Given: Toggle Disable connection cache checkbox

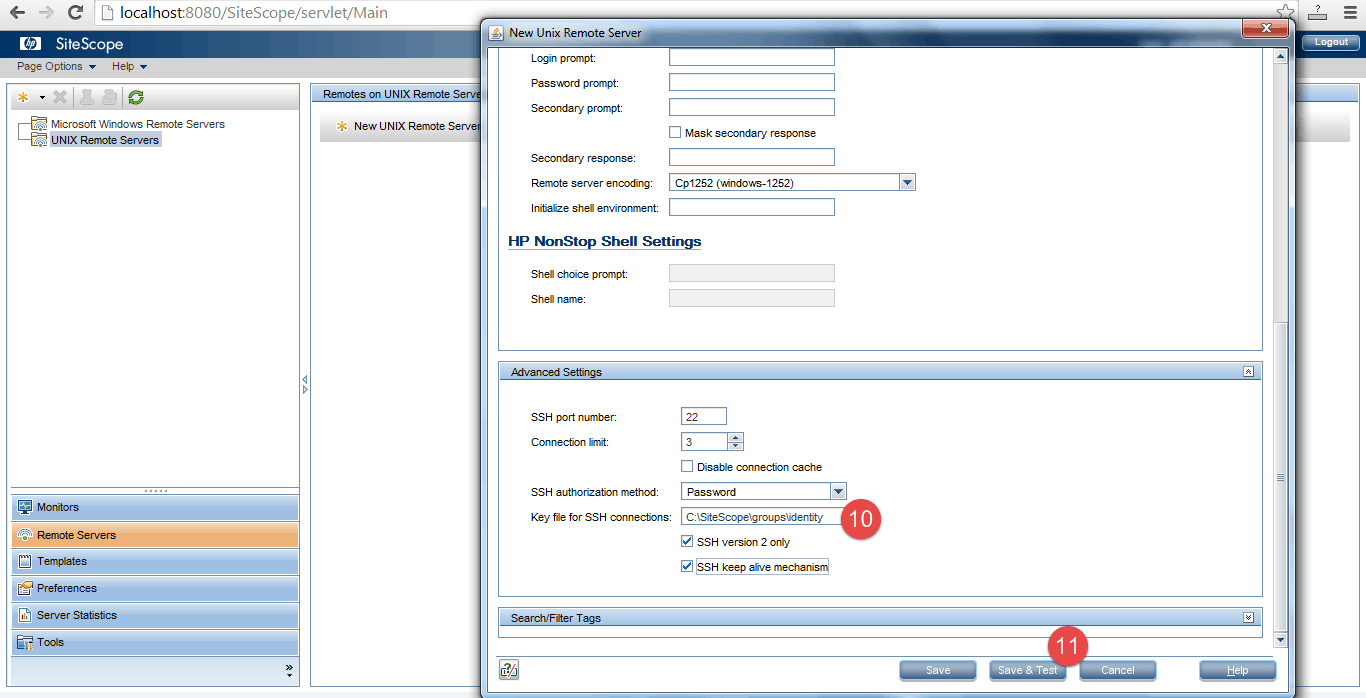Looking at the screenshot, I should click(687, 466).
